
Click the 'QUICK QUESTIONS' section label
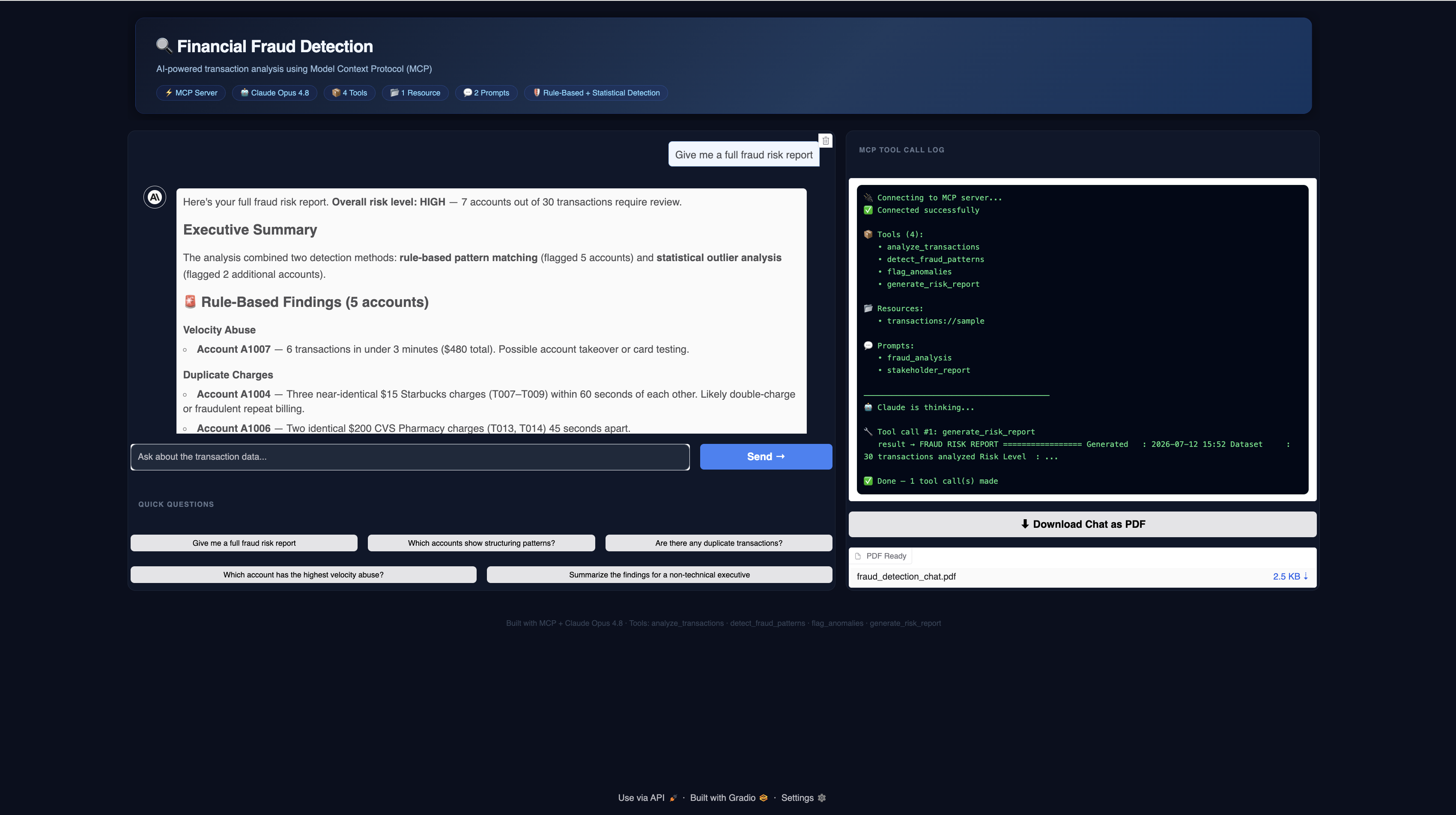coord(176,504)
